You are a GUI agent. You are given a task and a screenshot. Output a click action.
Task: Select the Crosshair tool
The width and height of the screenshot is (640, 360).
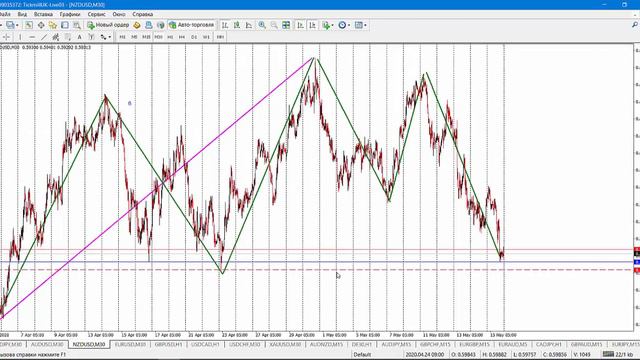tap(7, 37)
